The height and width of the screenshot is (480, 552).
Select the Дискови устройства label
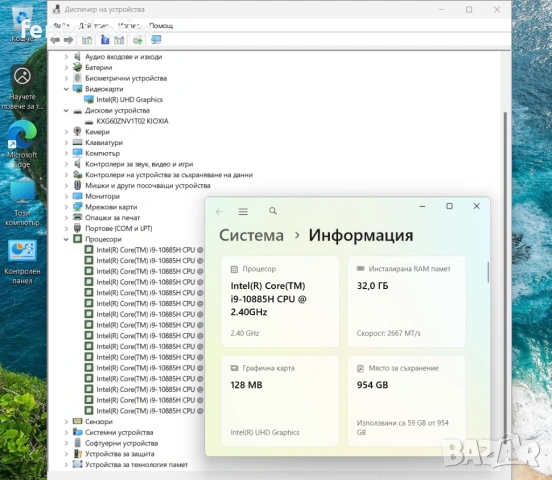117,110
